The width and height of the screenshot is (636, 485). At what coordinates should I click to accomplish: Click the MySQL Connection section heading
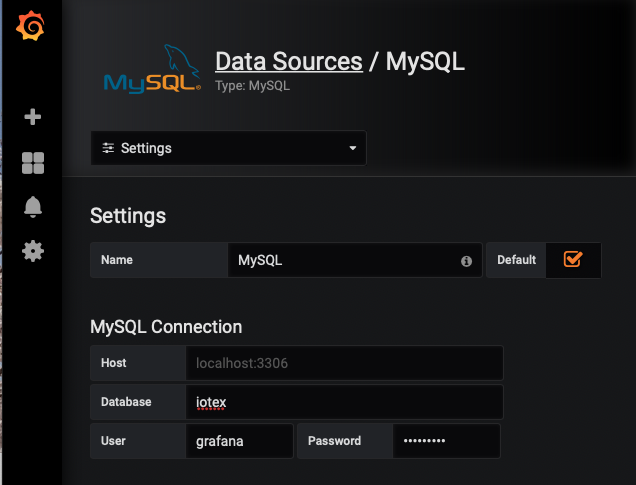pos(166,327)
